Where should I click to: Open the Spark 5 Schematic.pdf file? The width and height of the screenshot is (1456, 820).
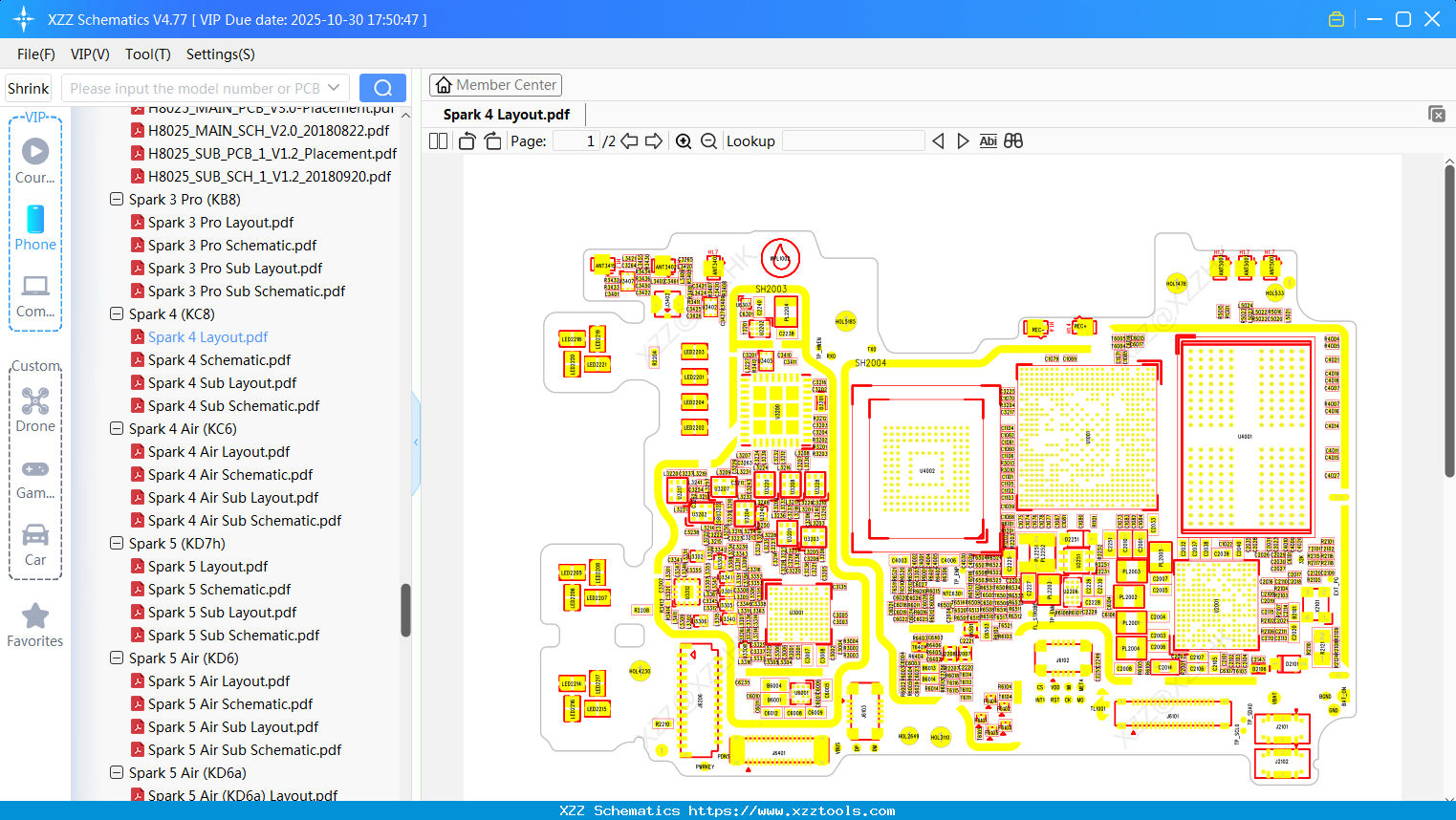click(x=222, y=589)
